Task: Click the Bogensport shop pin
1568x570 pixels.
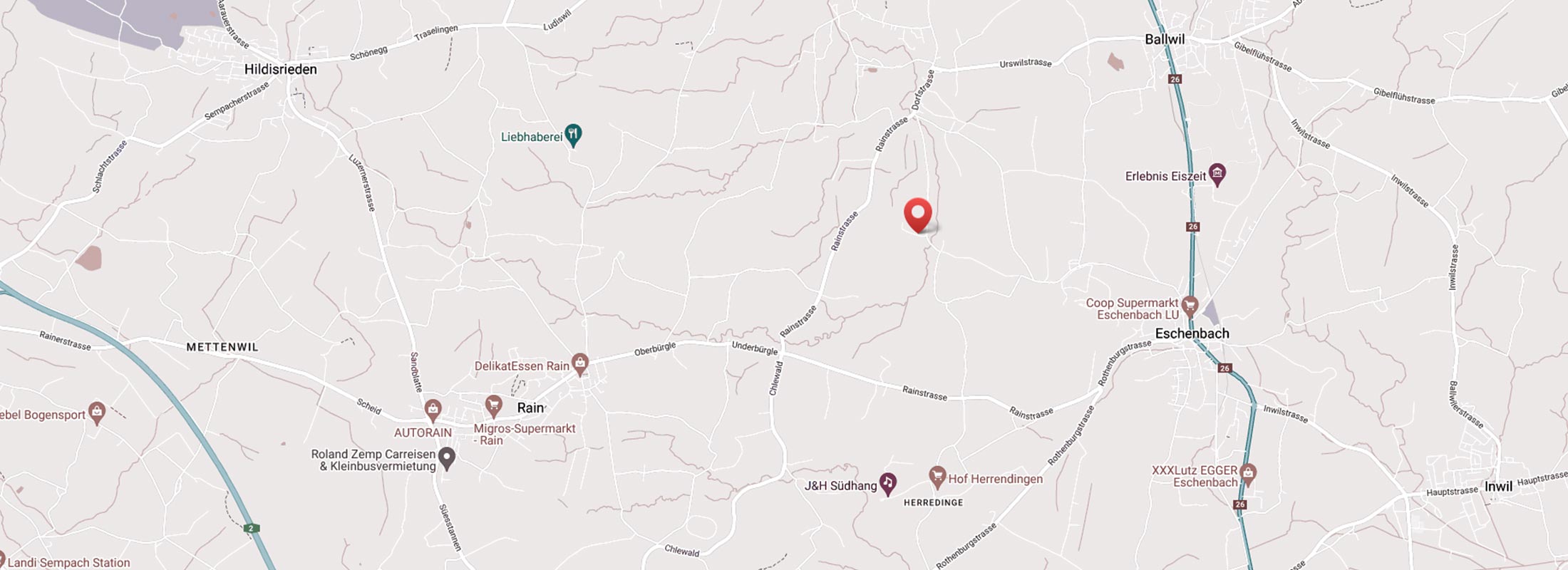Action: pyautogui.click(x=97, y=413)
